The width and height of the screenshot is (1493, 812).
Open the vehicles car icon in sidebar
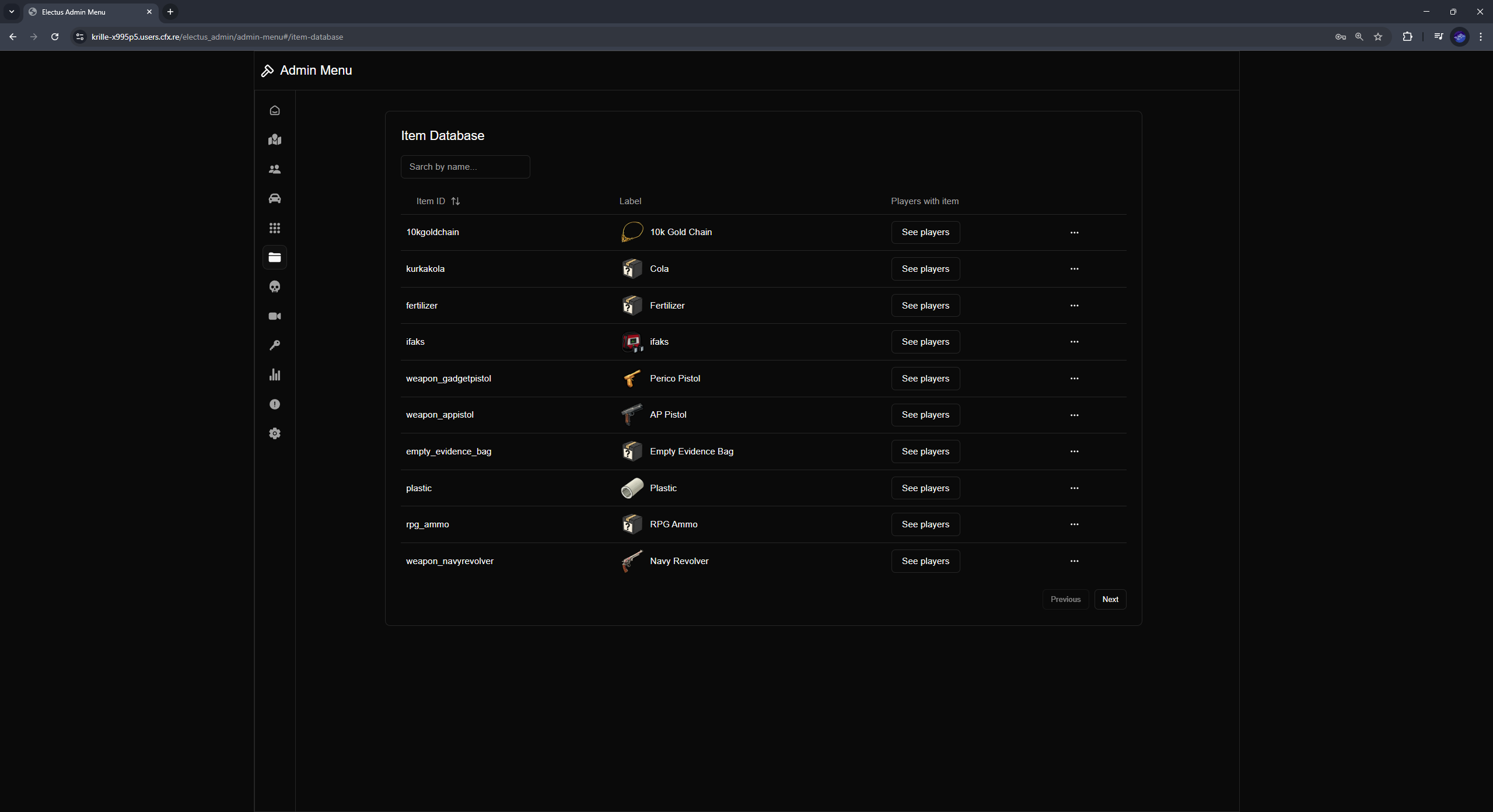[x=275, y=198]
